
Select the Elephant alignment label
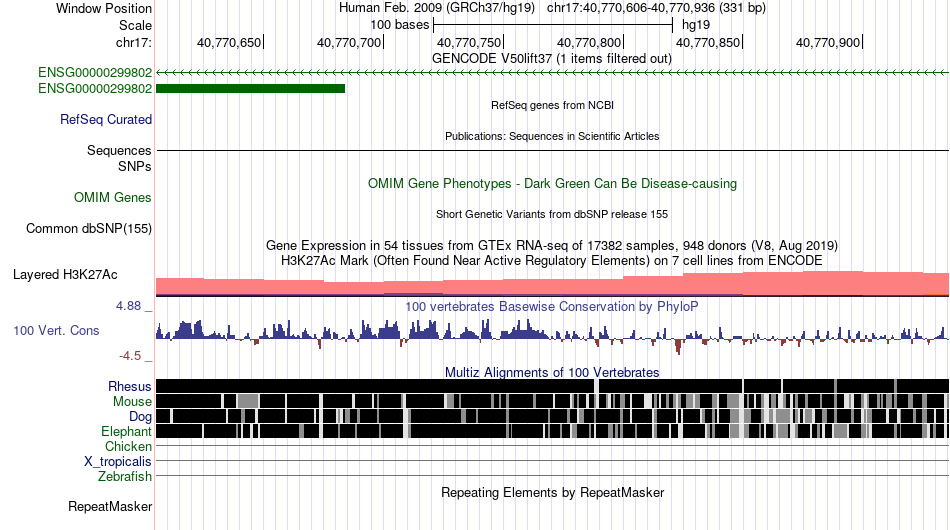(126, 431)
